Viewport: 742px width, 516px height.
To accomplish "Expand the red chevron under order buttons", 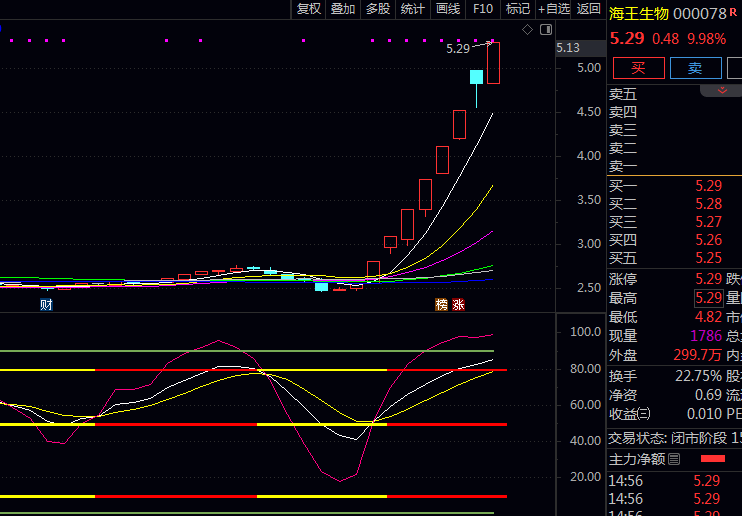I will coord(720,90).
